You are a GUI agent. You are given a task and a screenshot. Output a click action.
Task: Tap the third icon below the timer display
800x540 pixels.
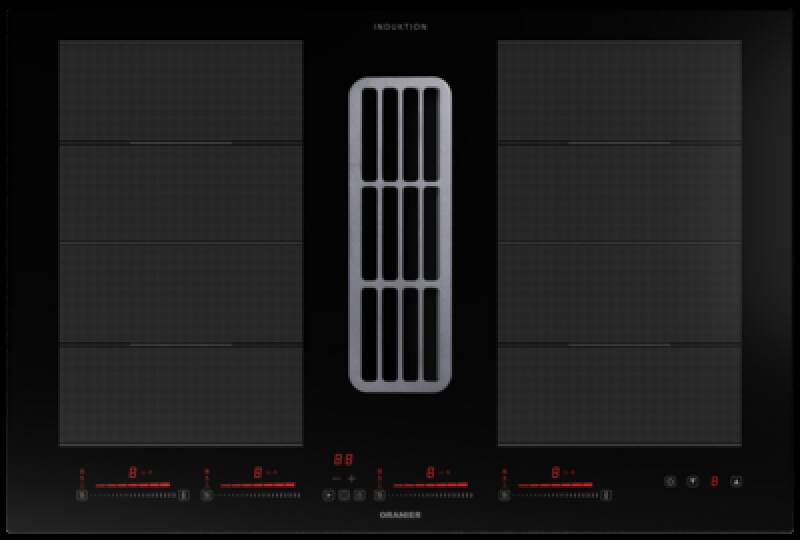click(x=359, y=494)
